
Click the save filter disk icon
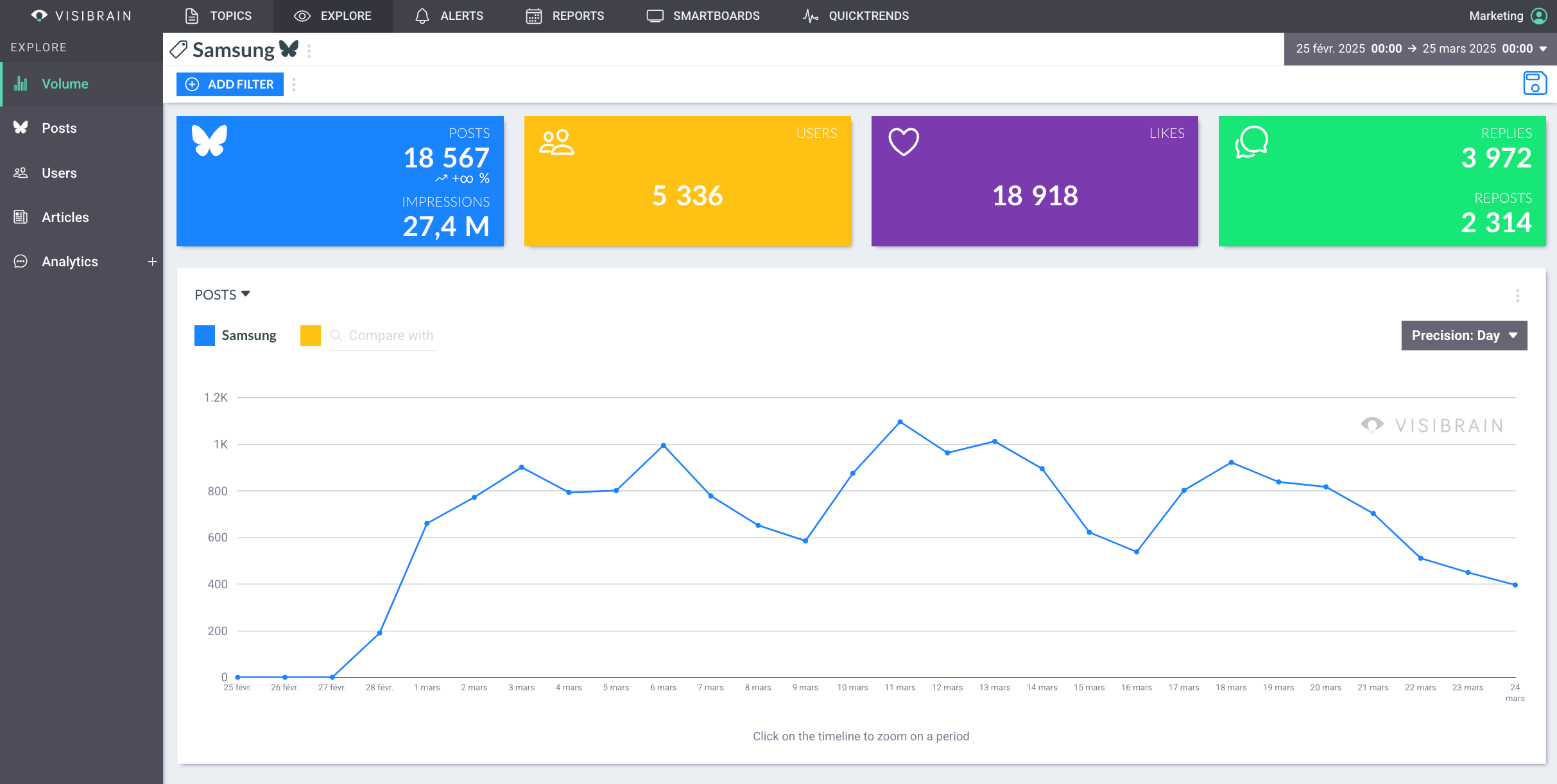(x=1535, y=84)
